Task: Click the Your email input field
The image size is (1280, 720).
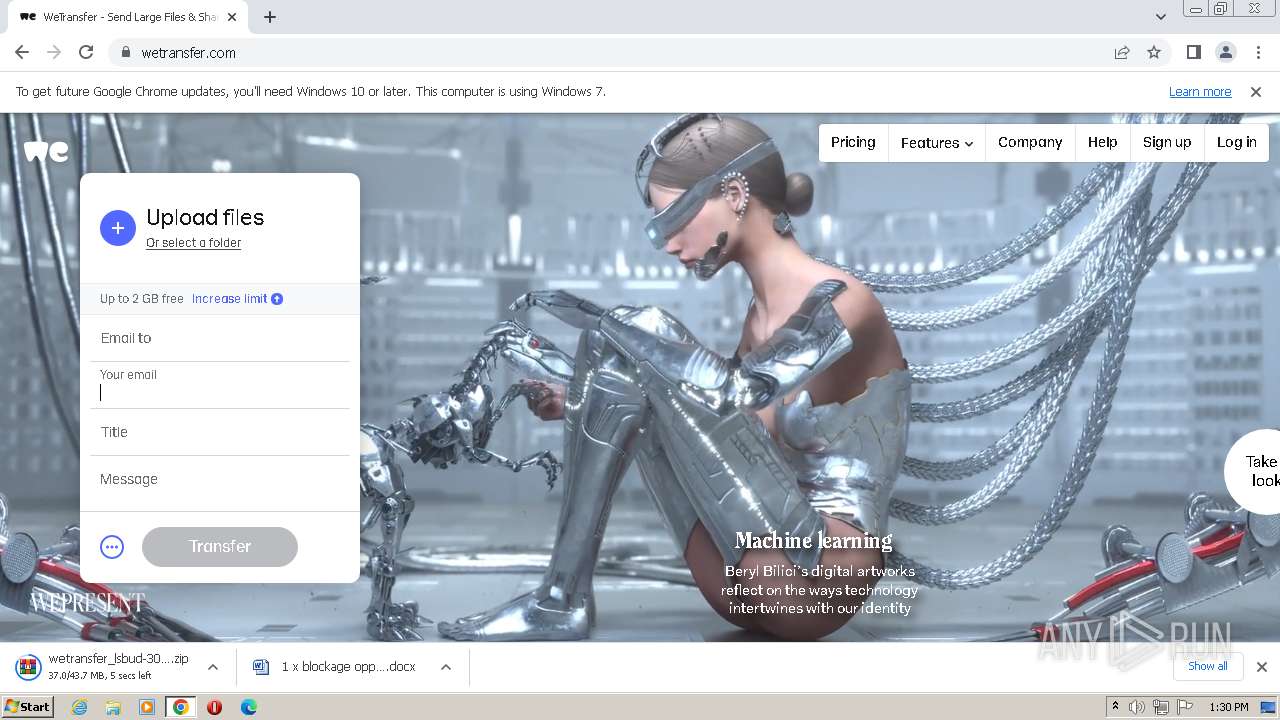Action: pyautogui.click(x=220, y=385)
